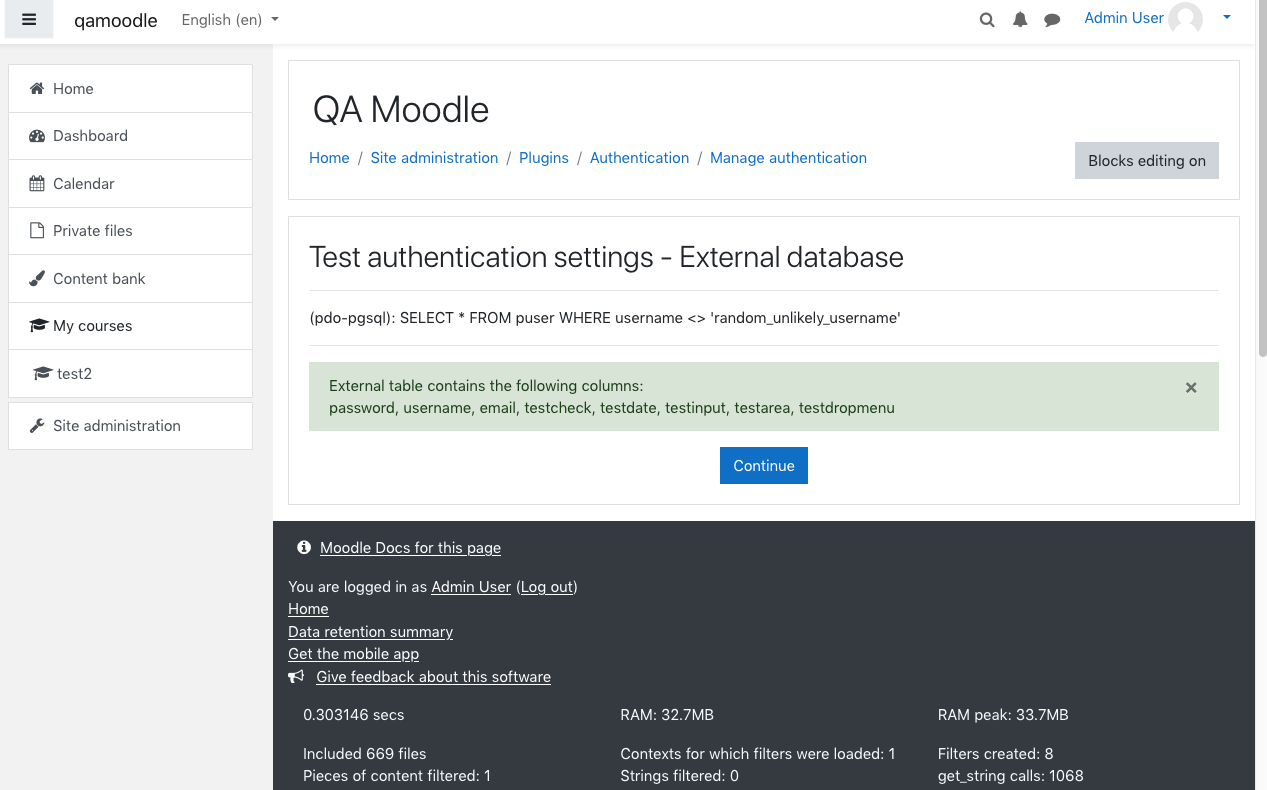Screen dimensions: 1267x790
Task: Click the Plugins breadcrumb link
Action: click(544, 158)
